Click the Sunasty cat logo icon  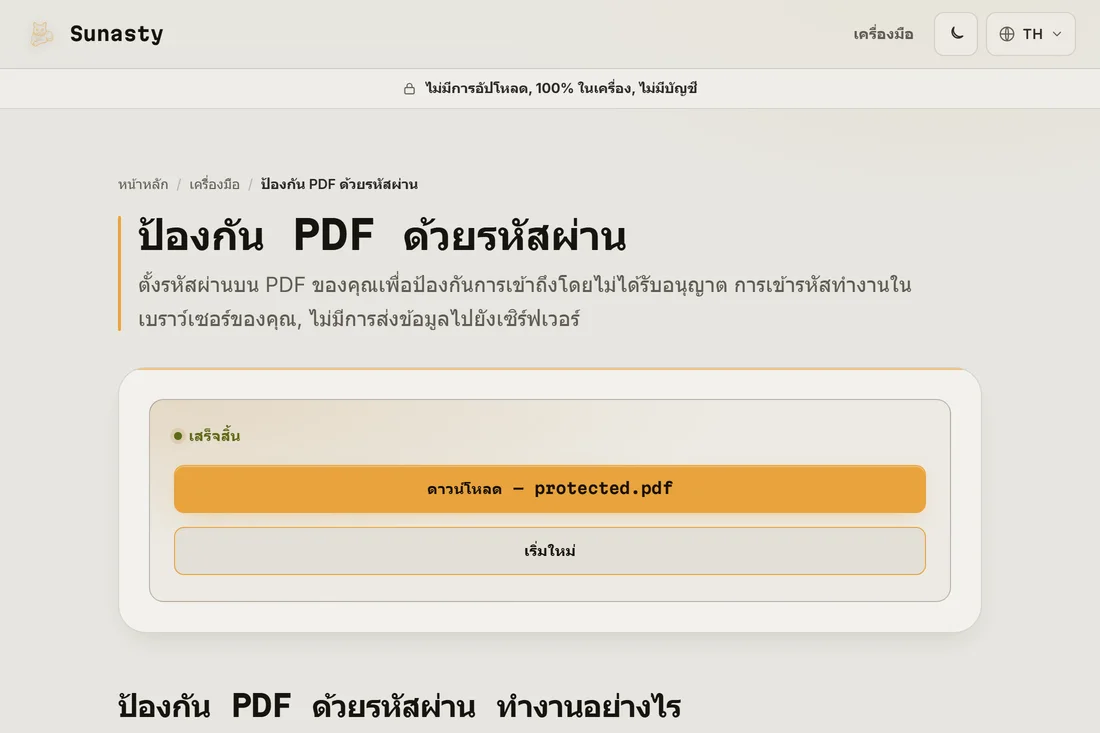coord(41,34)
